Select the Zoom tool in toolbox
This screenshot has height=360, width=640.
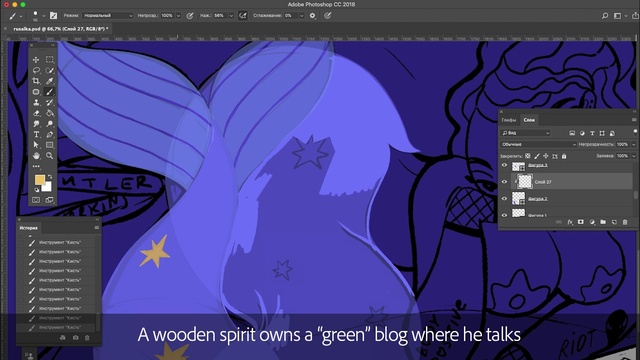(x=49, y=156)
